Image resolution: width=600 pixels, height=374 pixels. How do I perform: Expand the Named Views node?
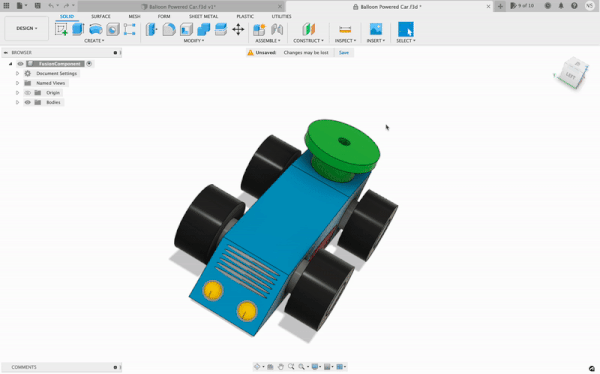coord(17,83)
